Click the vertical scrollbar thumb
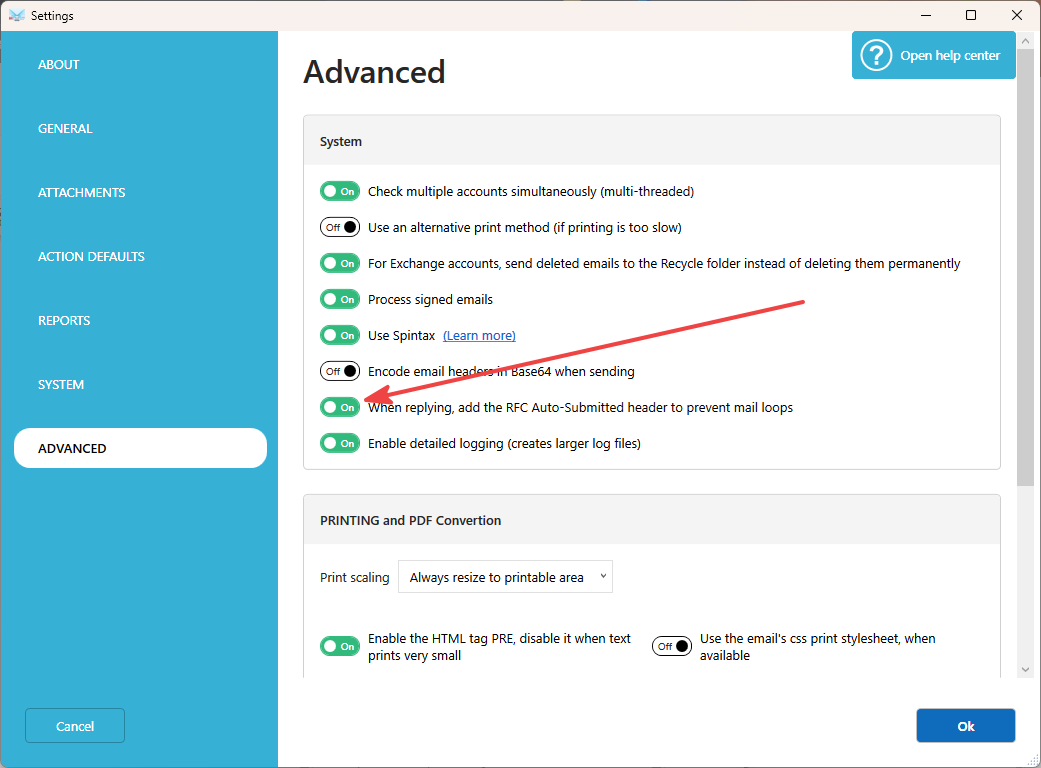This screenshot has width=1041, height=768. pyautogui.click(x=1025, y=268)
